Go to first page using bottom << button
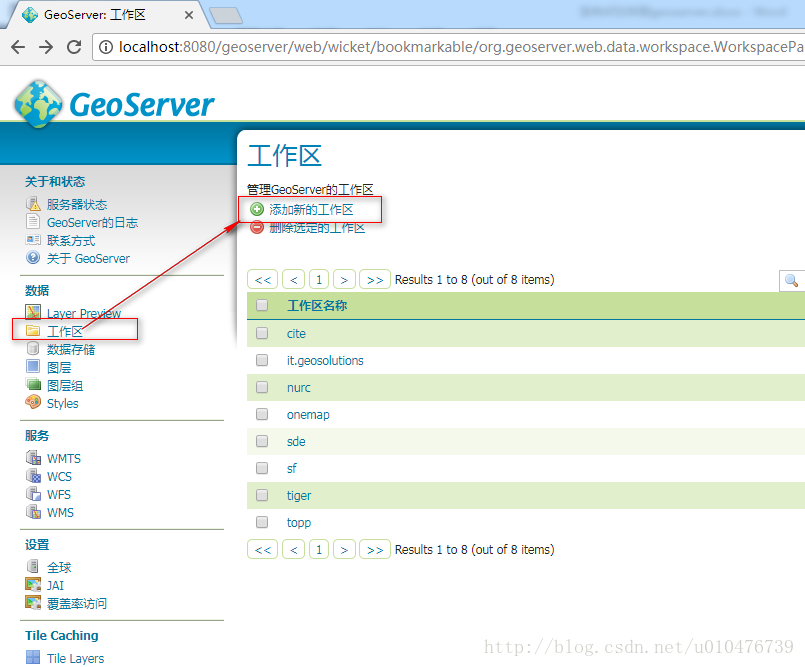The height and width of the screenshot is (667, 805). pyautogui.click(x=262, y=549)
